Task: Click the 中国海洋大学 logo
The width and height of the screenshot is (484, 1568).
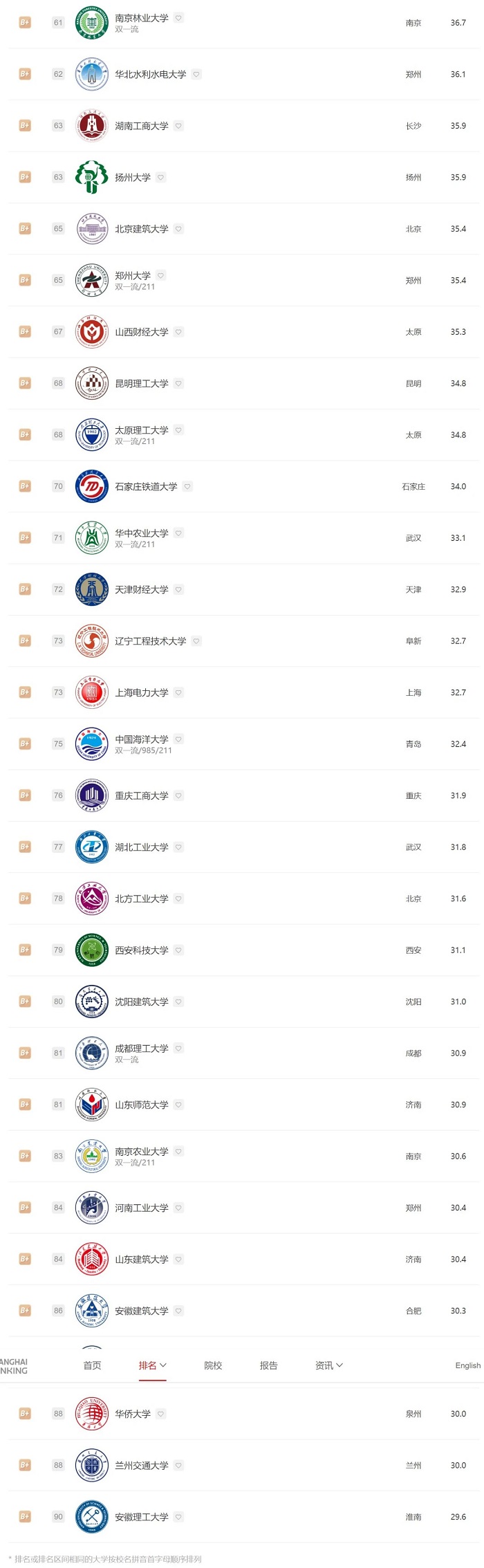Action: [x=92, y=744]
